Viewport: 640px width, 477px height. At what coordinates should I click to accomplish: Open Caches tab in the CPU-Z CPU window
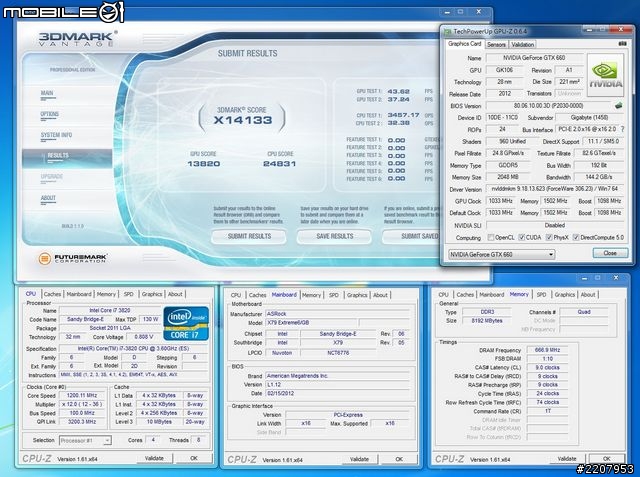[52, 294]
